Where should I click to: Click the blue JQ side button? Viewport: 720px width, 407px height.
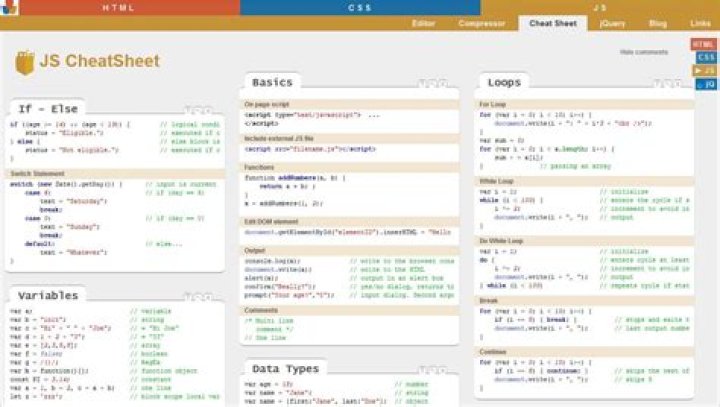(706, 84)
